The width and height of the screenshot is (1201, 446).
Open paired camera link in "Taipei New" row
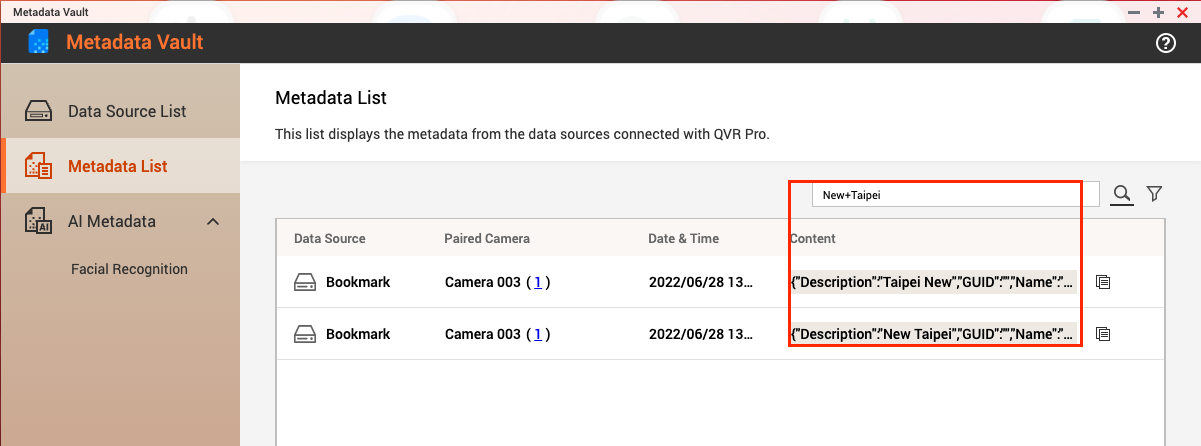click(x=537, y=283)
